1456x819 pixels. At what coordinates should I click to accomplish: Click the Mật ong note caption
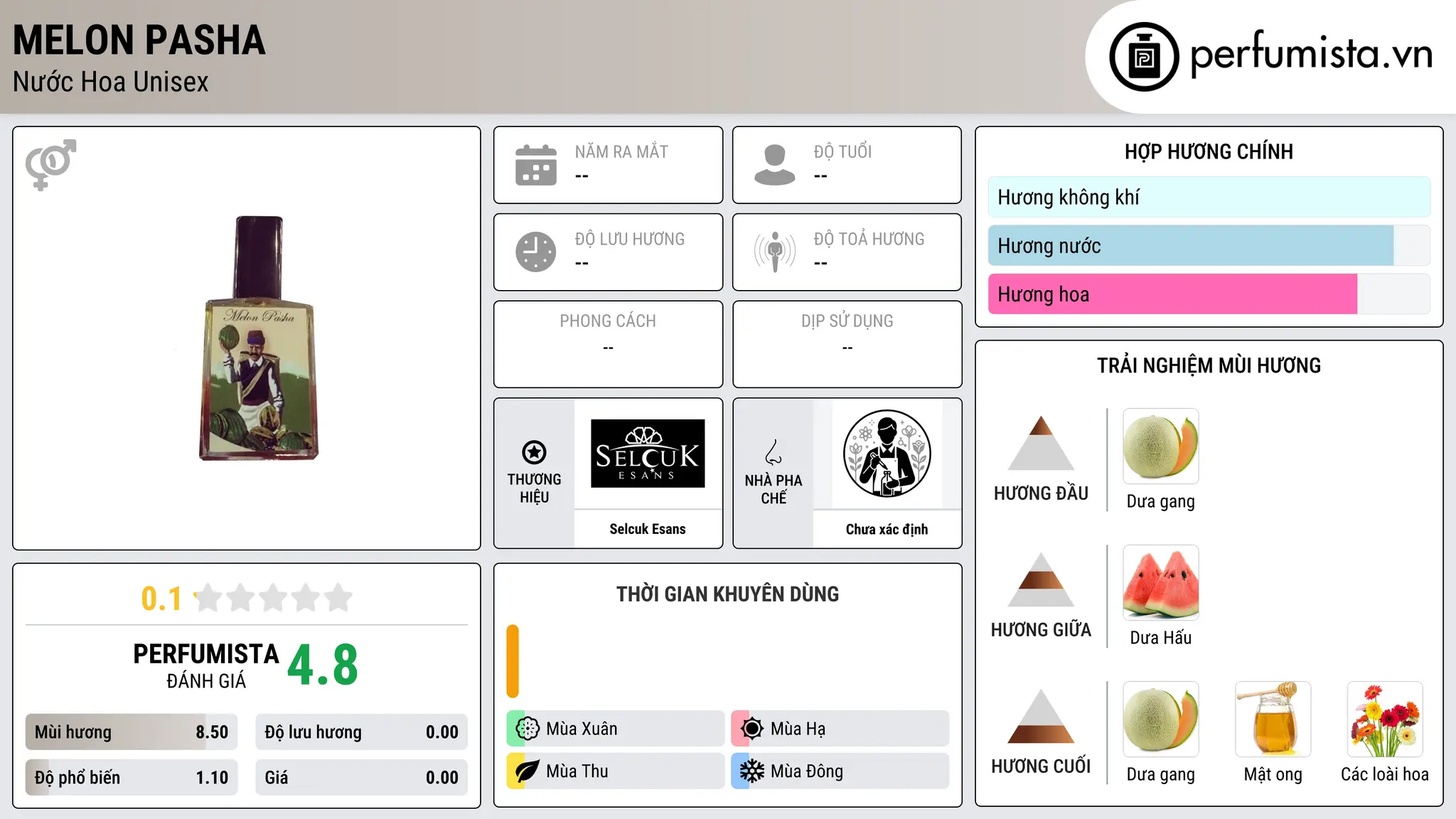tap(1273, 774)
